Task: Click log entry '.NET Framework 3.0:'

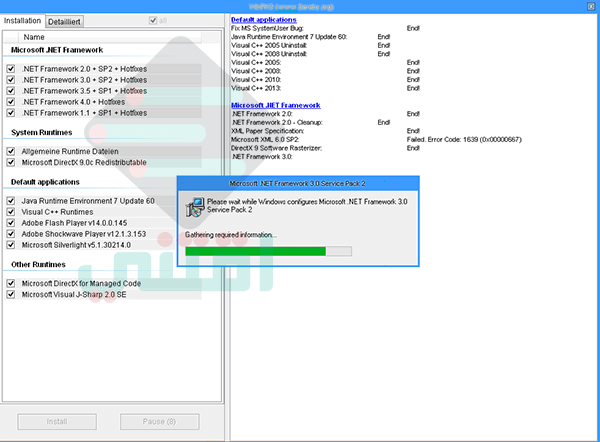Action: coord(262,157)
